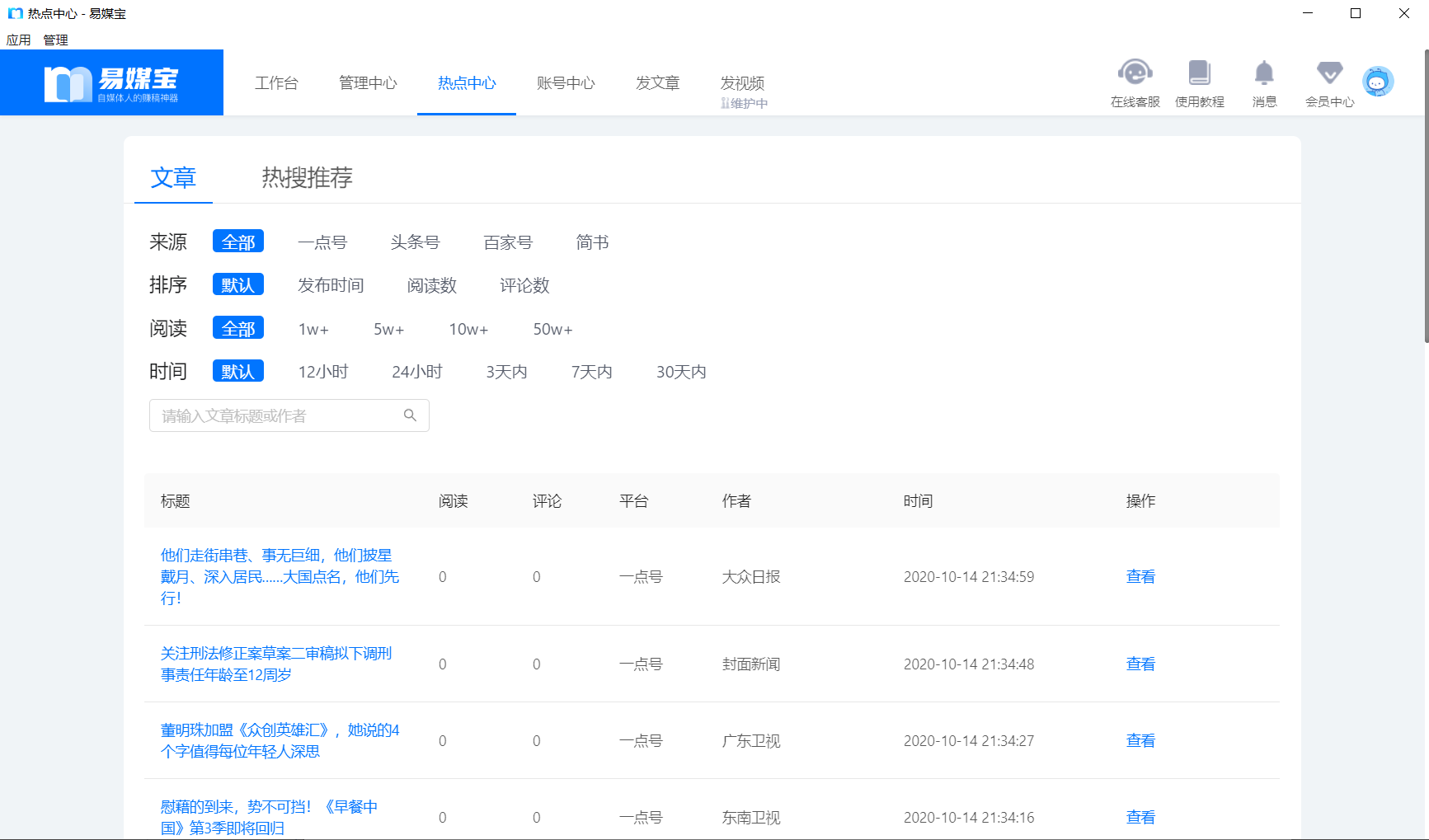The width and height of the screenshot is (1429, 840).
Task: Filter time to 30天内
Action: point(681,372)
